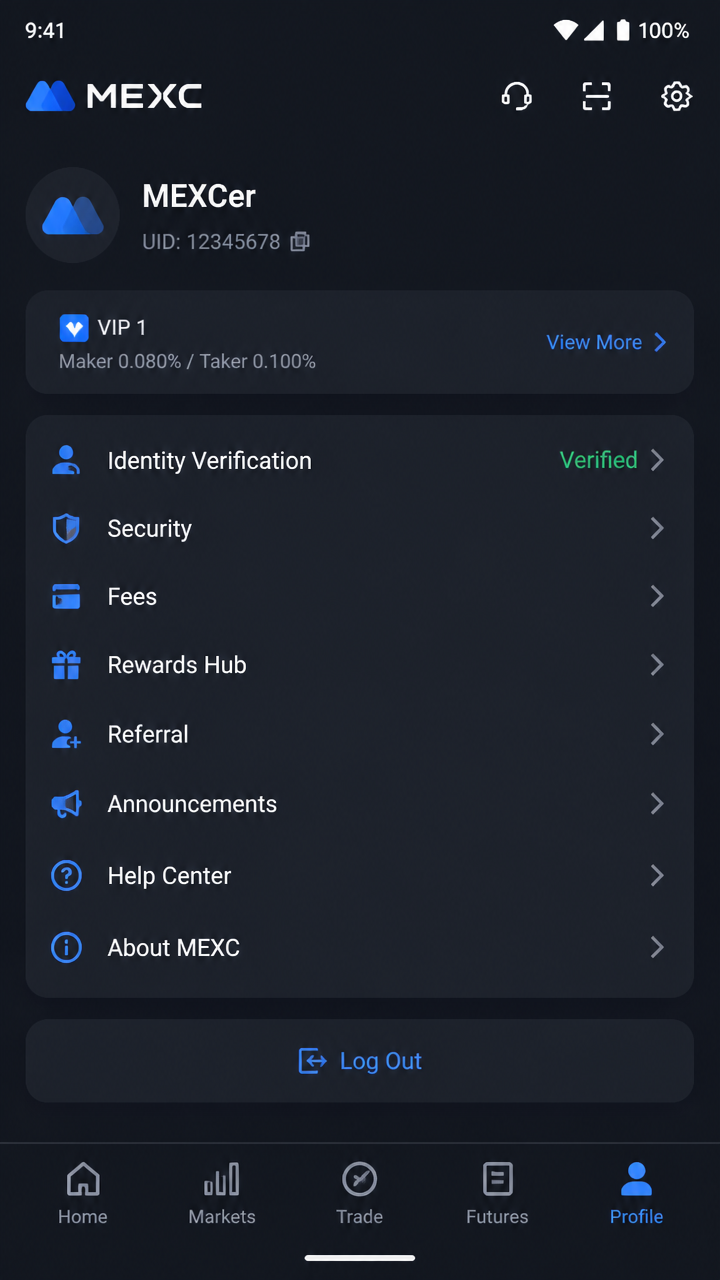The height and width of the screenshot is (1280, 720).
Task: Switch to Markets tab
Action: point(222,1194)
